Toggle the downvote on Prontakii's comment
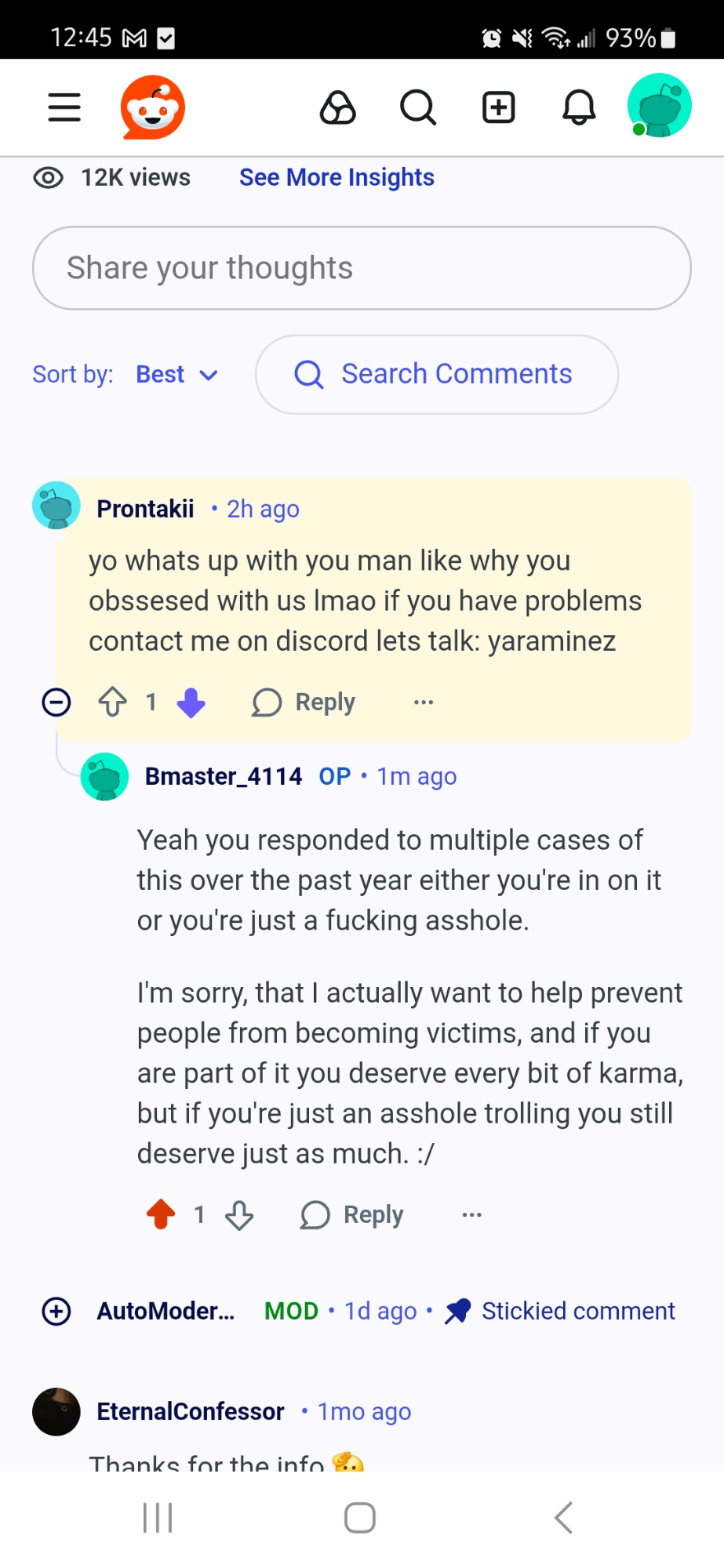This screenshot has width=724, height=1568. click(x=191, y=702)
